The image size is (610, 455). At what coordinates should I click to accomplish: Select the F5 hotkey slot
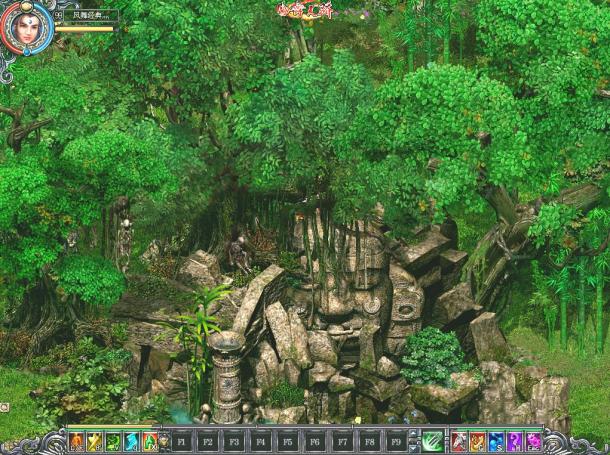pyautogui.click(x=287, y=442)
